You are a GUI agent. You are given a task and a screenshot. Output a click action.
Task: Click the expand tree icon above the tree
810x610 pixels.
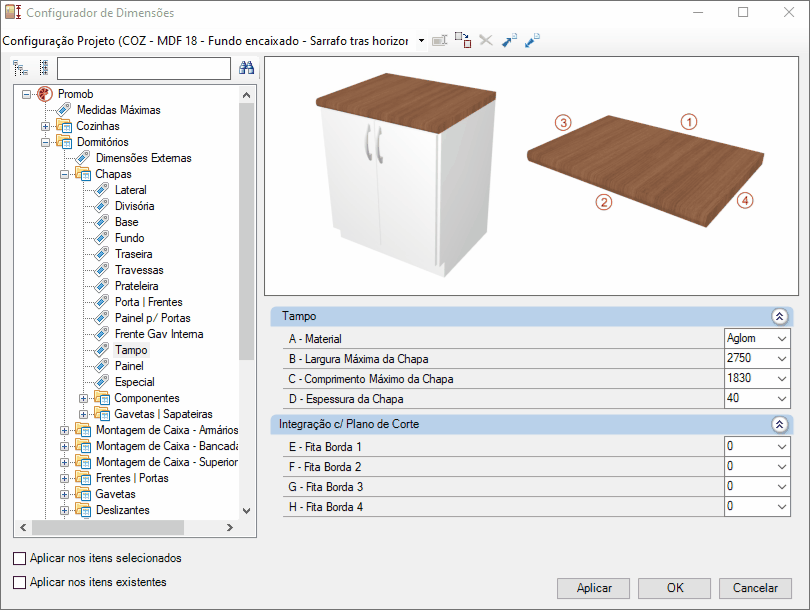click(20, 68)
